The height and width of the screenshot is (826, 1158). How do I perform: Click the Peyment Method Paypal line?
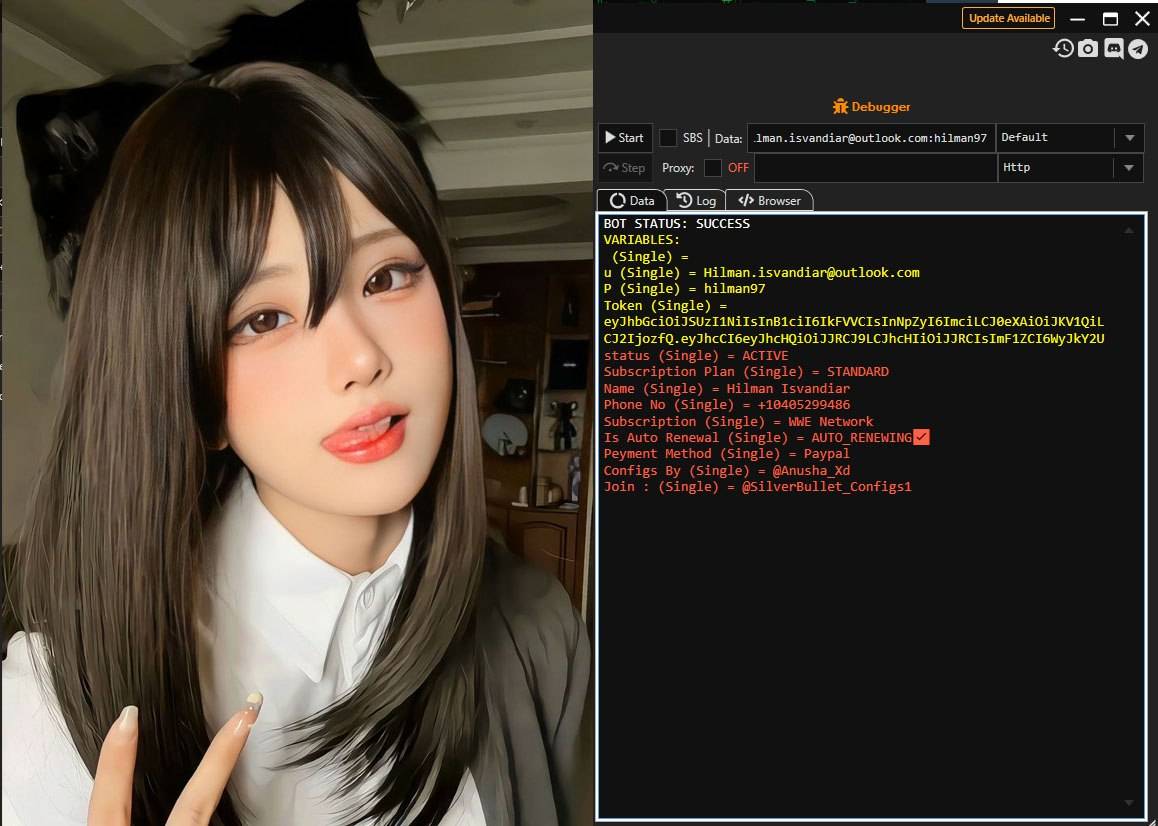click(x=727, y=454)
